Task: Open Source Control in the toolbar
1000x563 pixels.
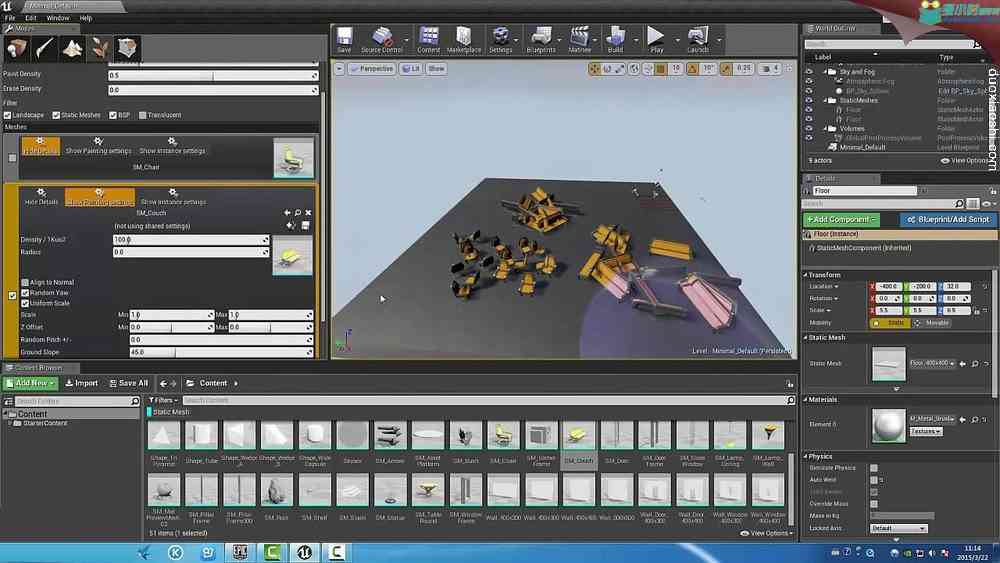Action: [382, 40]
